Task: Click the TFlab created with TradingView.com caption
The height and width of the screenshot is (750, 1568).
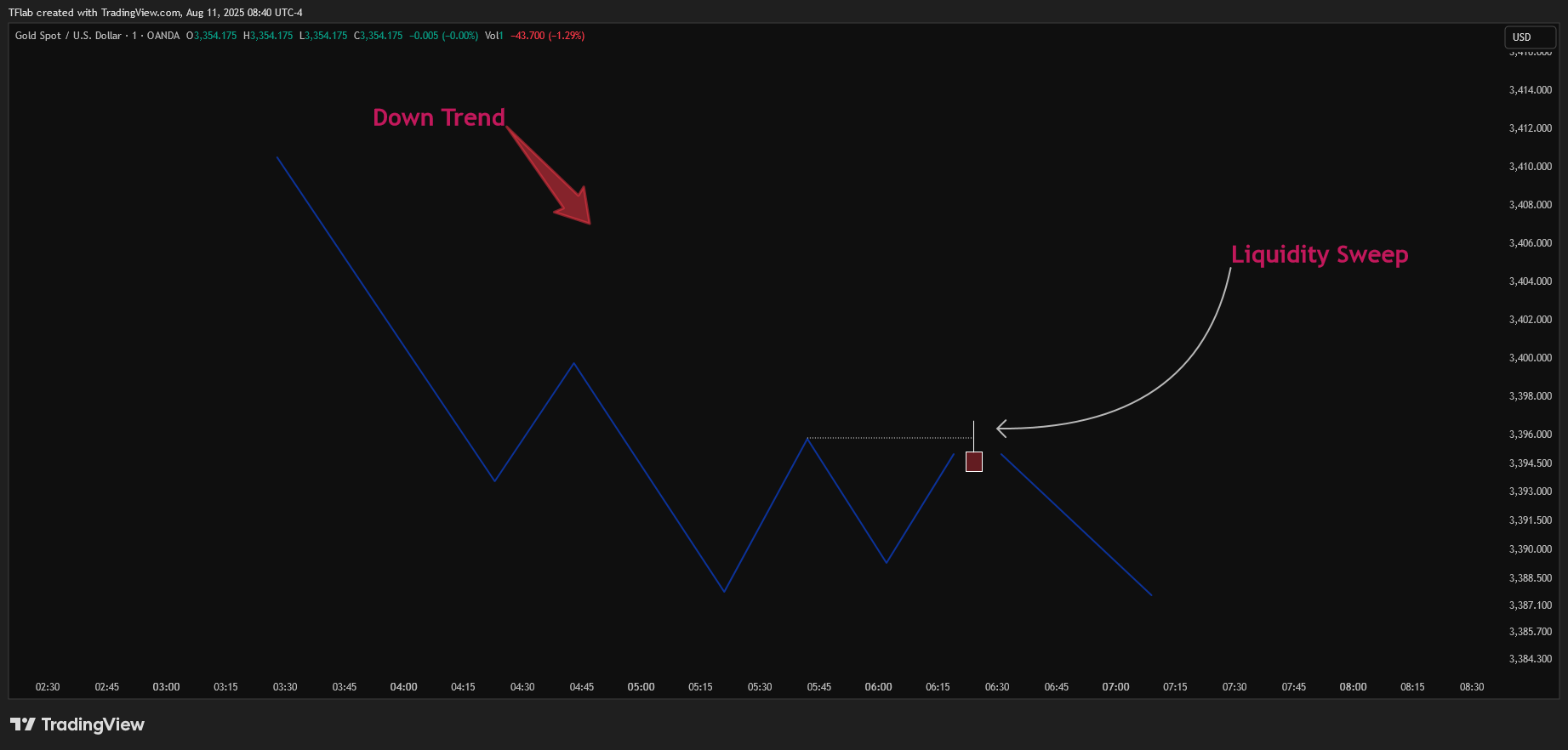Action: 156,13
